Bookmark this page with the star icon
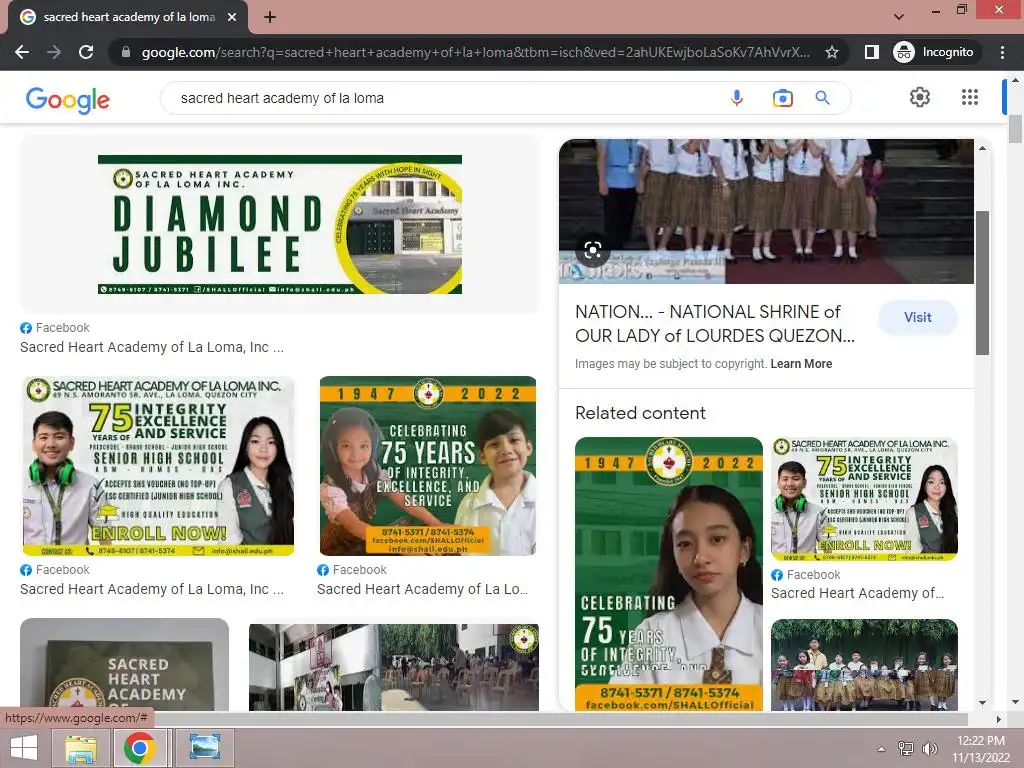Screen dimensions: 1024x768 tap(831, 52)
